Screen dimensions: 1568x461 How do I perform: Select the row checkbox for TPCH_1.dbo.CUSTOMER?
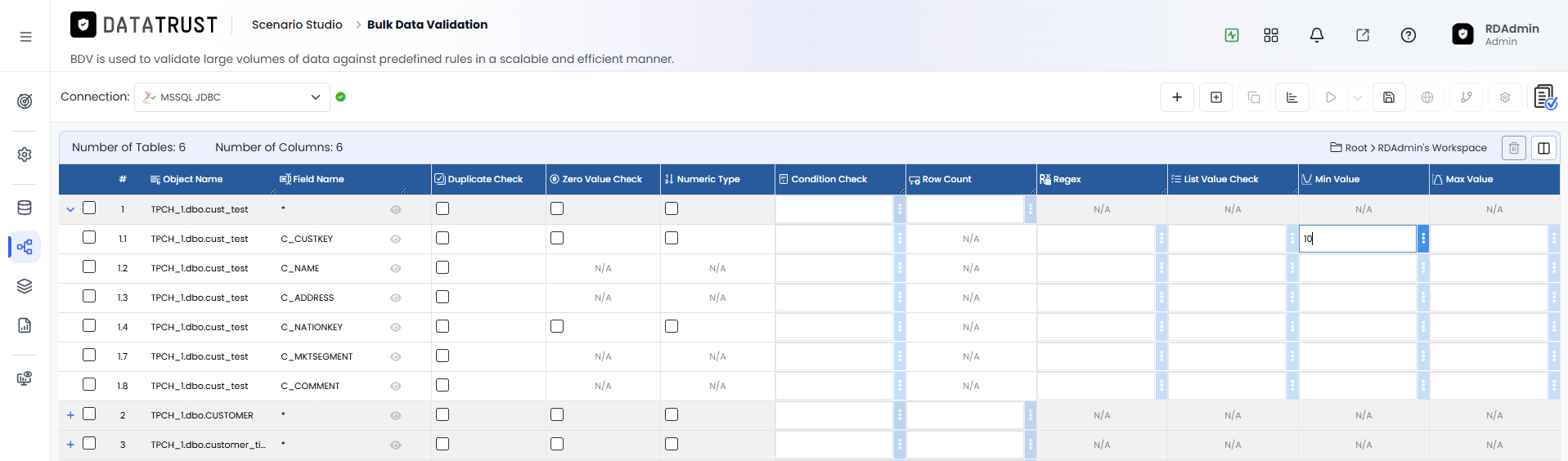(89, 414)
